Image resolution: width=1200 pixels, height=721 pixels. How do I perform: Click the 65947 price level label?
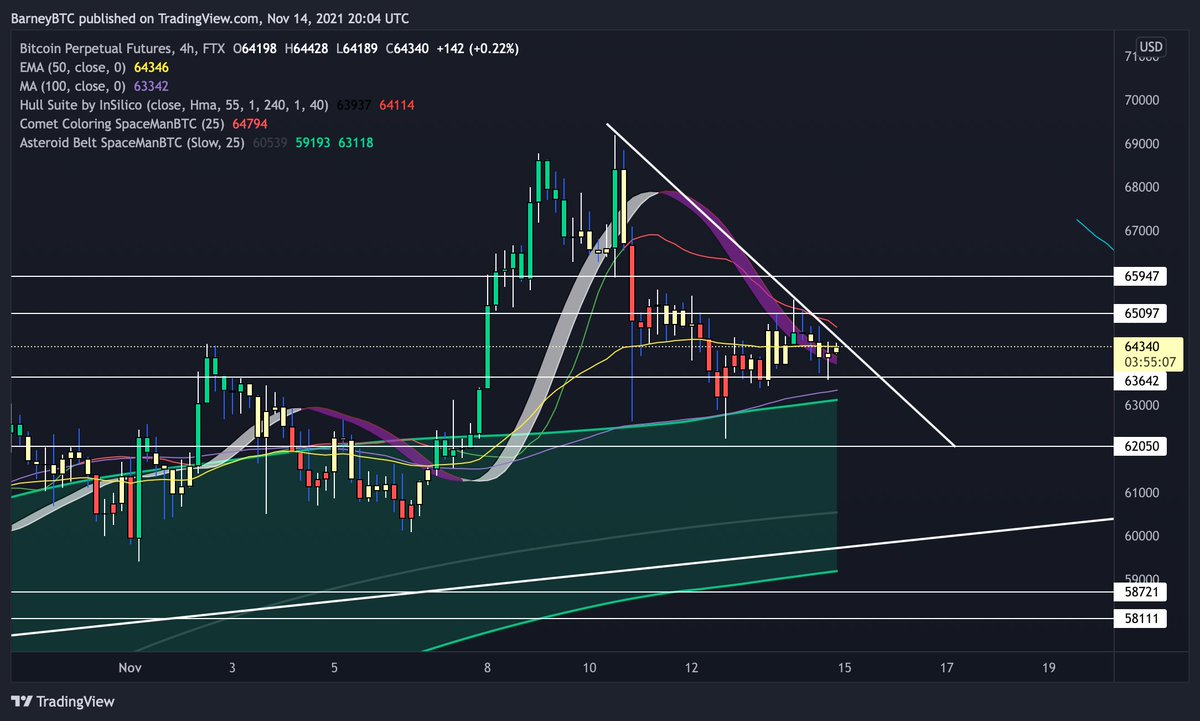1141,275
